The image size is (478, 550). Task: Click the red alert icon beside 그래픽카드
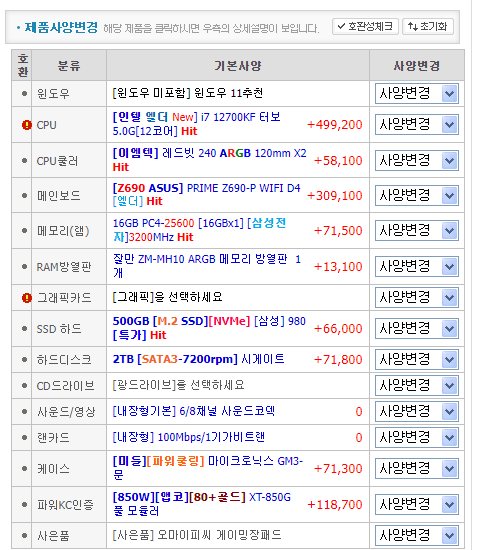coord(27,298)
